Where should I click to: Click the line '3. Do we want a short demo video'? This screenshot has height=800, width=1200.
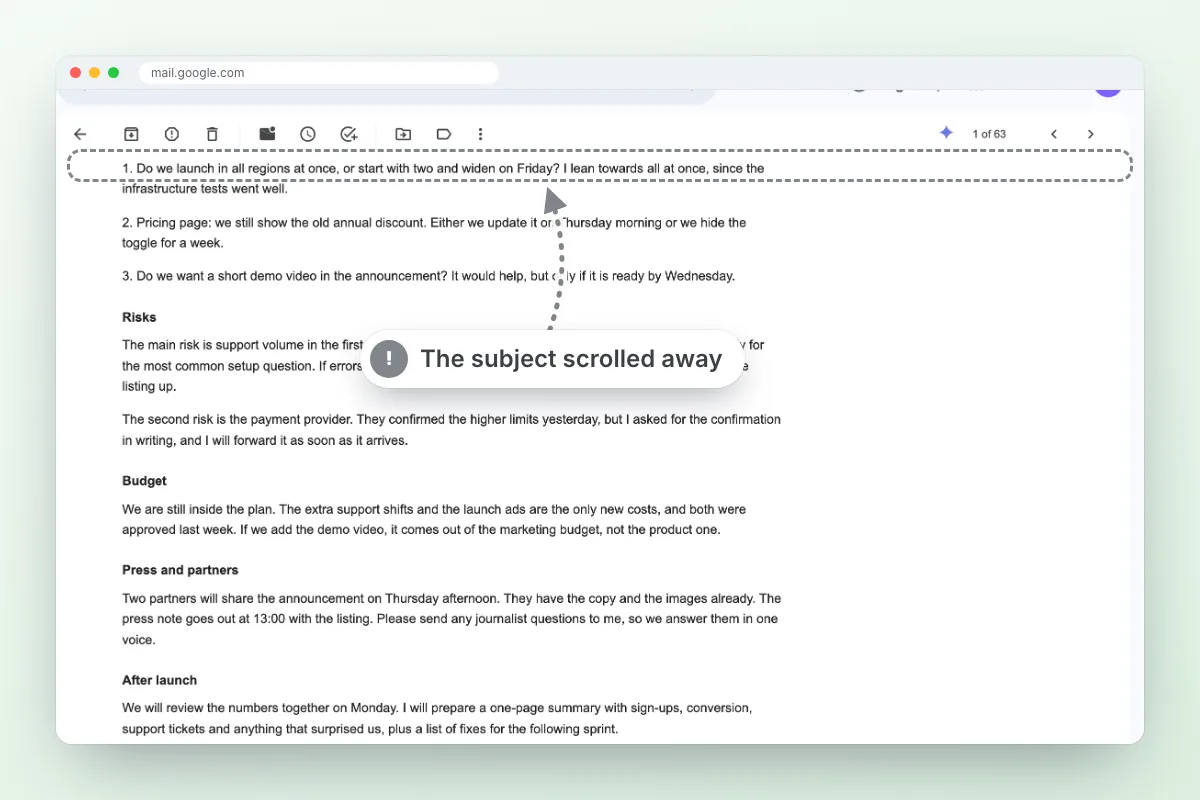pos(428,276)
